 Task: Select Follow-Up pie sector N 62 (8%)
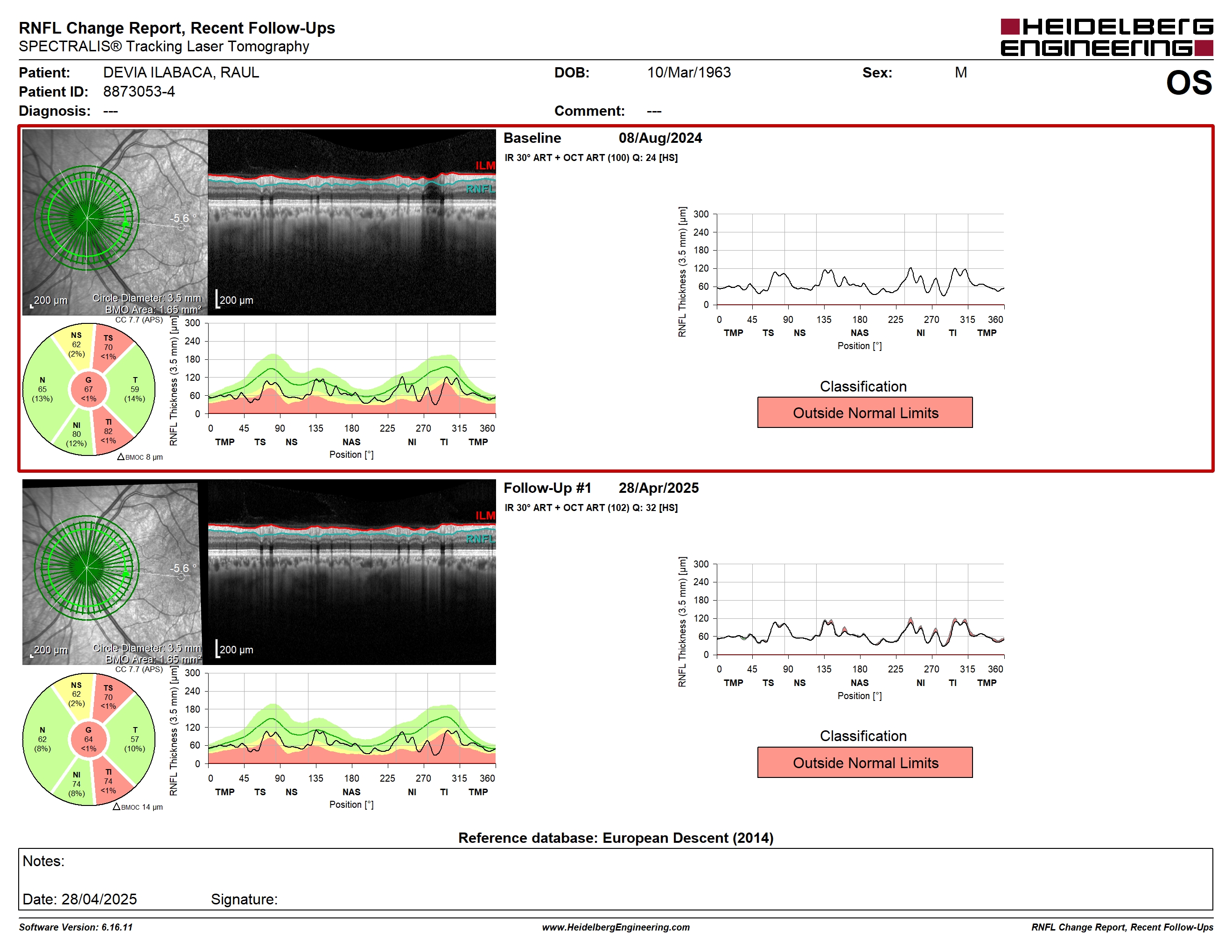click(x=42, y=739)
